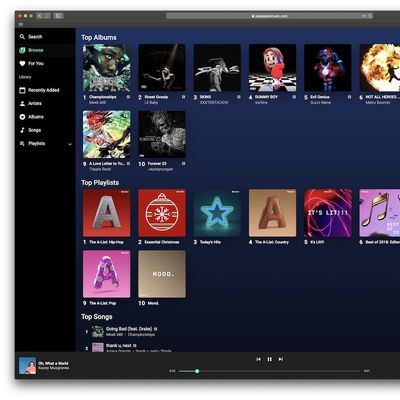Click Kacey Musgraves artist name in player

[x=54, y=368]
